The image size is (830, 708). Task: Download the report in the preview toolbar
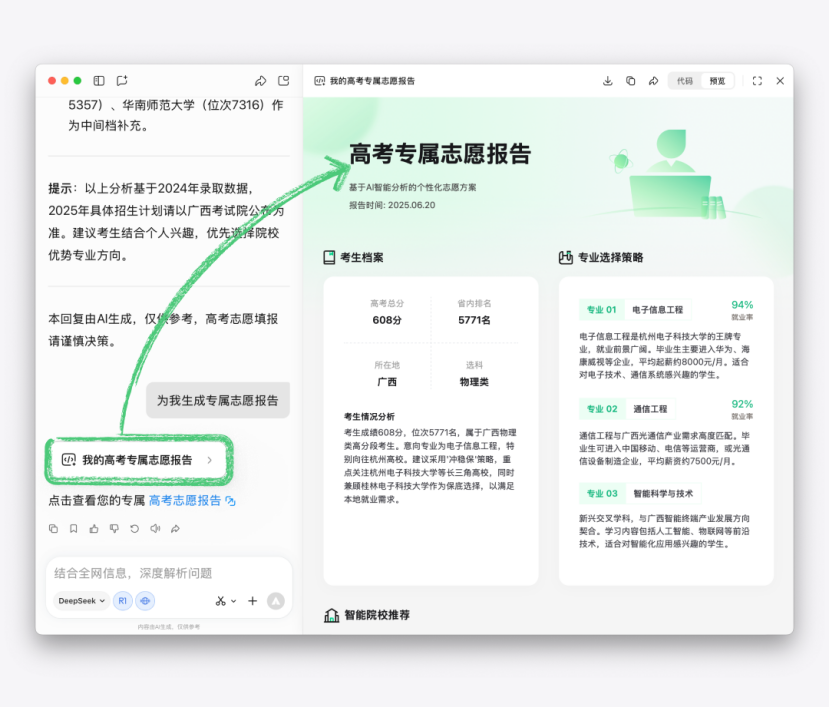(608, 80)
